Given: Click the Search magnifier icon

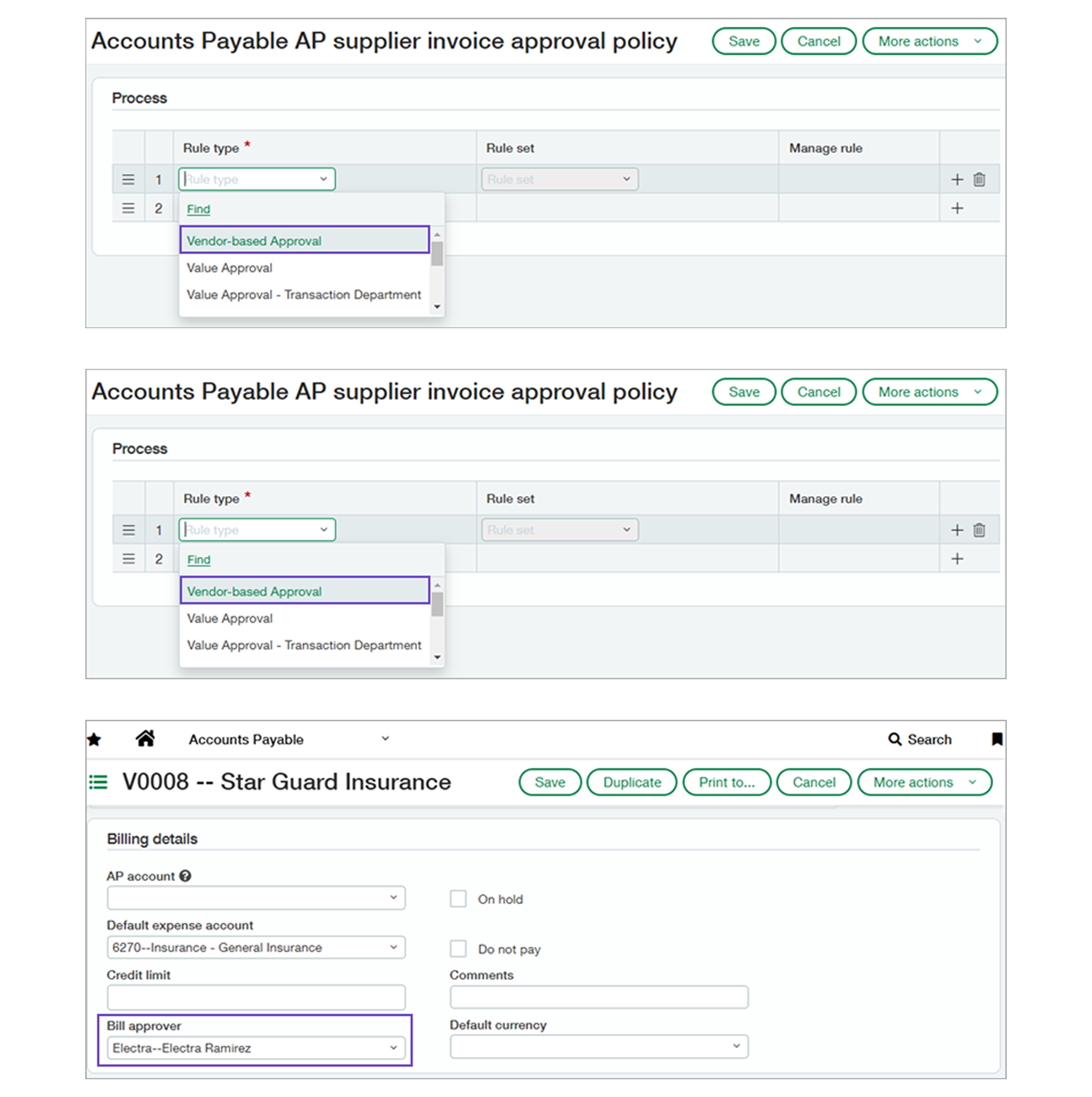Looking at the screenshot, I should 895,739.
